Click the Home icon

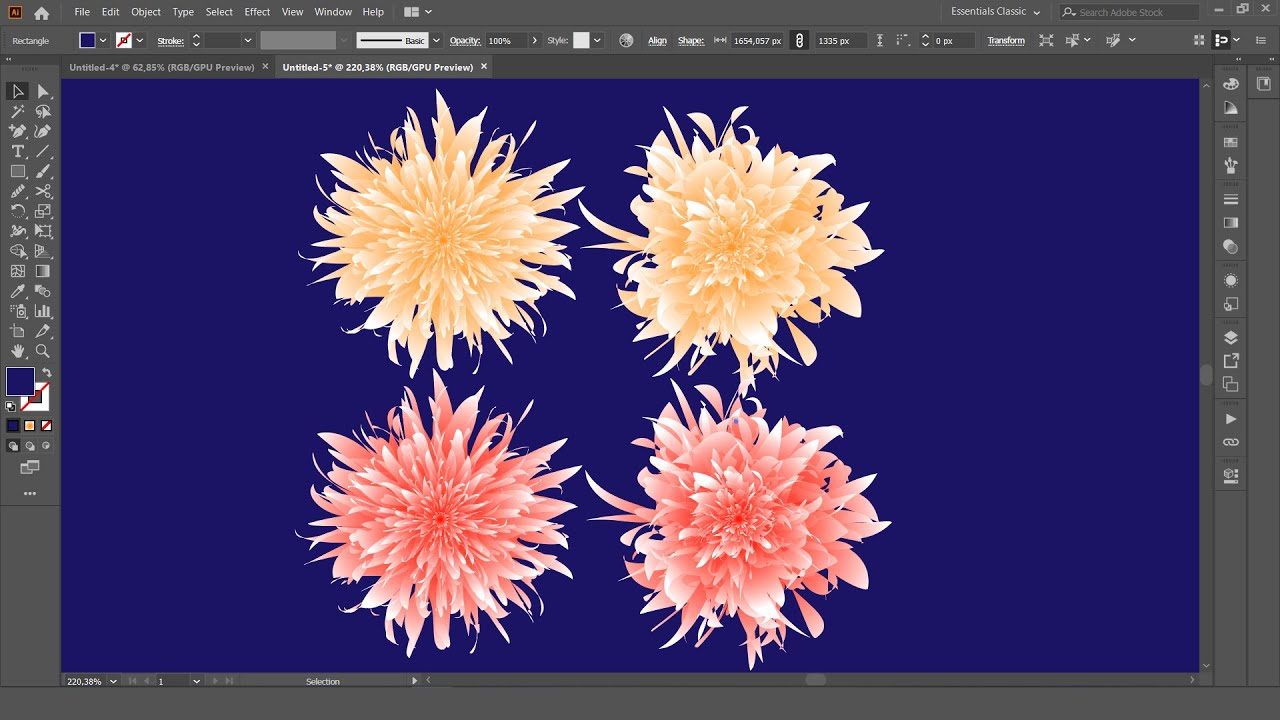(x=41, y=13)
